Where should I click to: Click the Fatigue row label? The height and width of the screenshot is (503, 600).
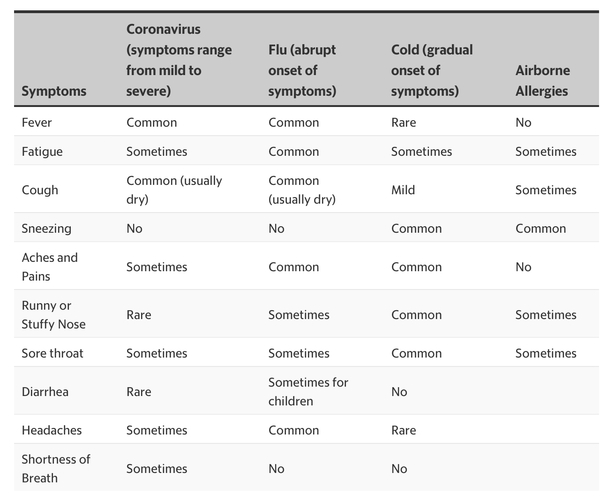(42, 151)
